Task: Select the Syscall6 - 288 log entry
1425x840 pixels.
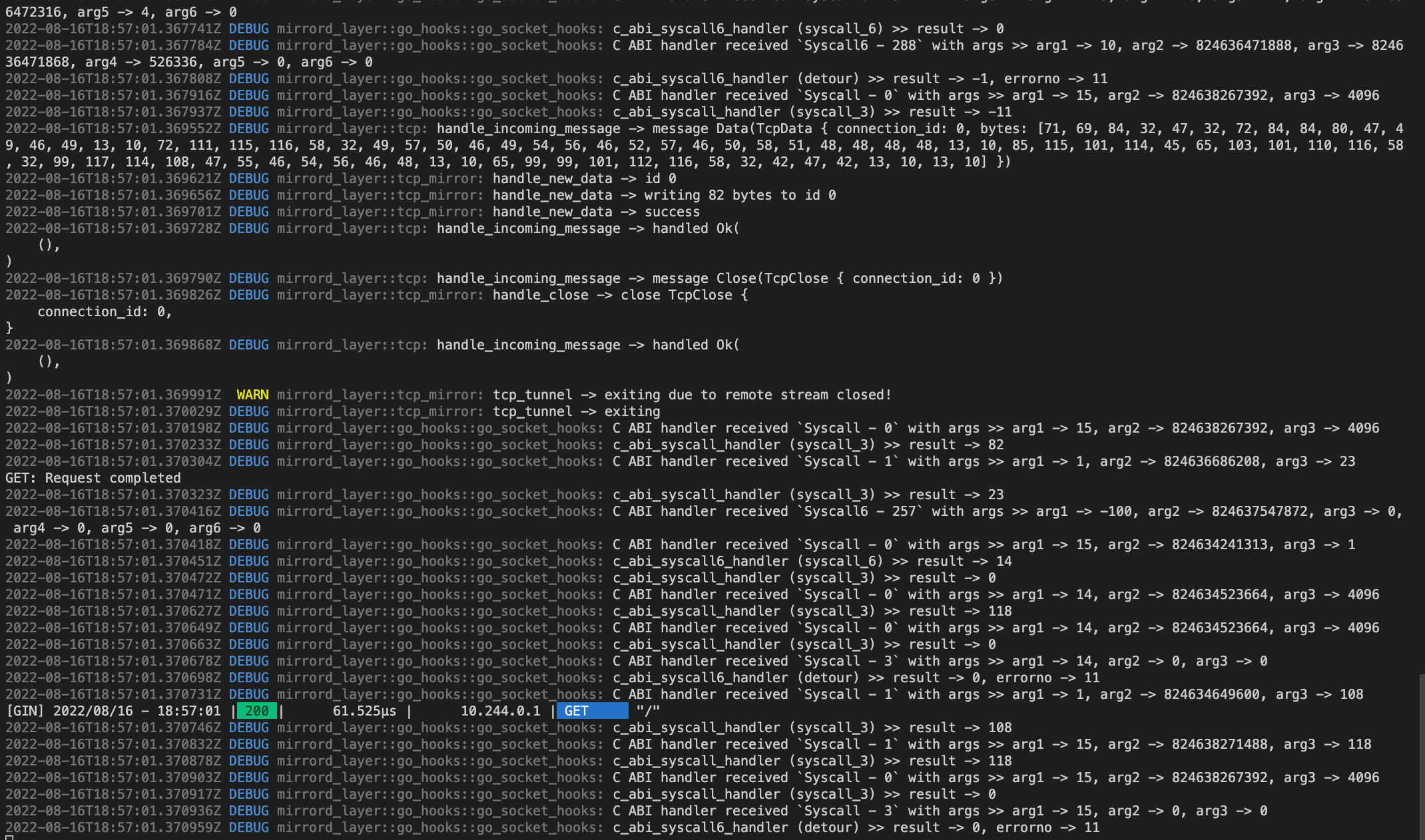Action: tap(859, 45)
